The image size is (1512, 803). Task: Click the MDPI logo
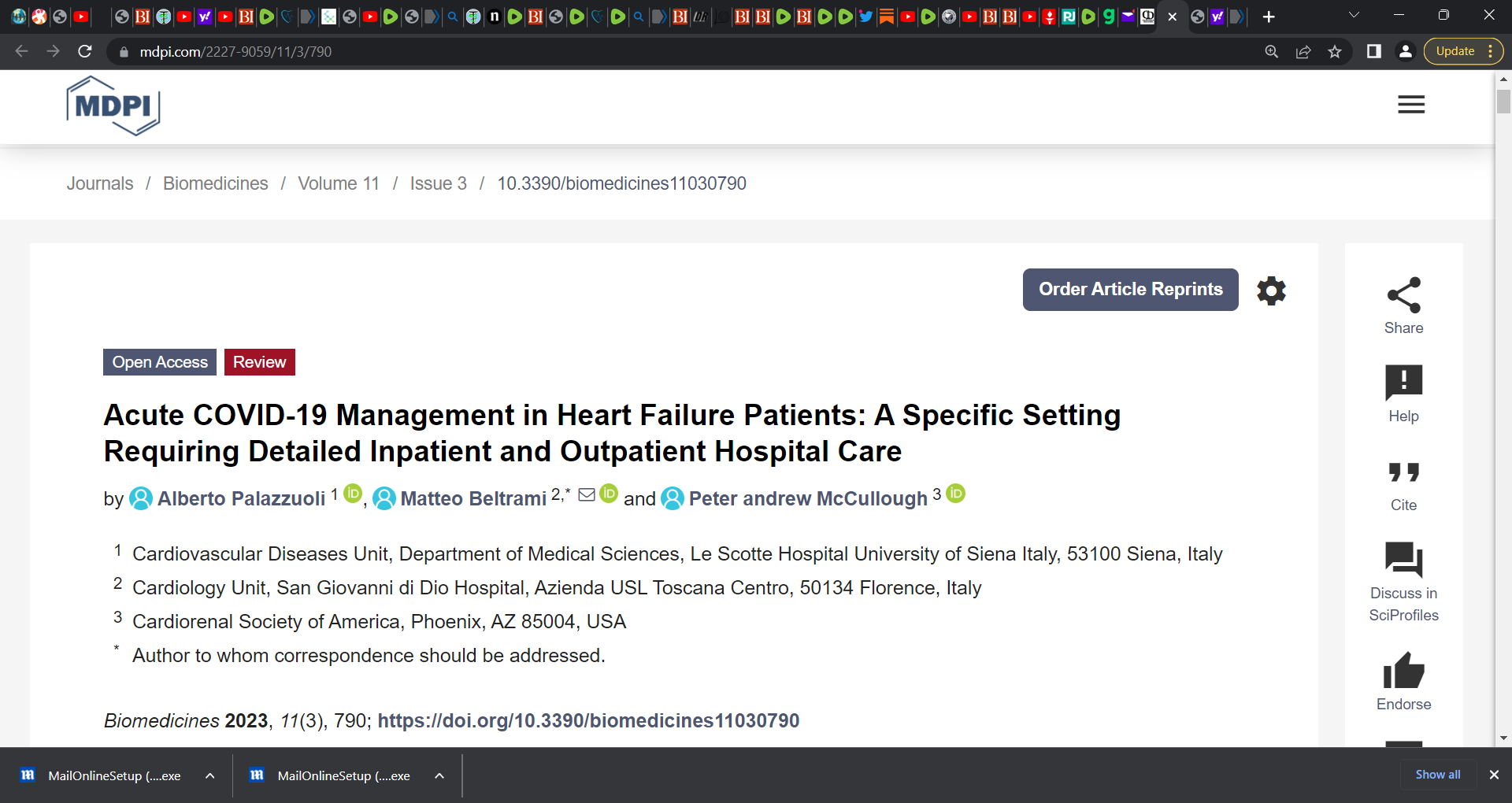pyautogui.click(x=113, y=105)
